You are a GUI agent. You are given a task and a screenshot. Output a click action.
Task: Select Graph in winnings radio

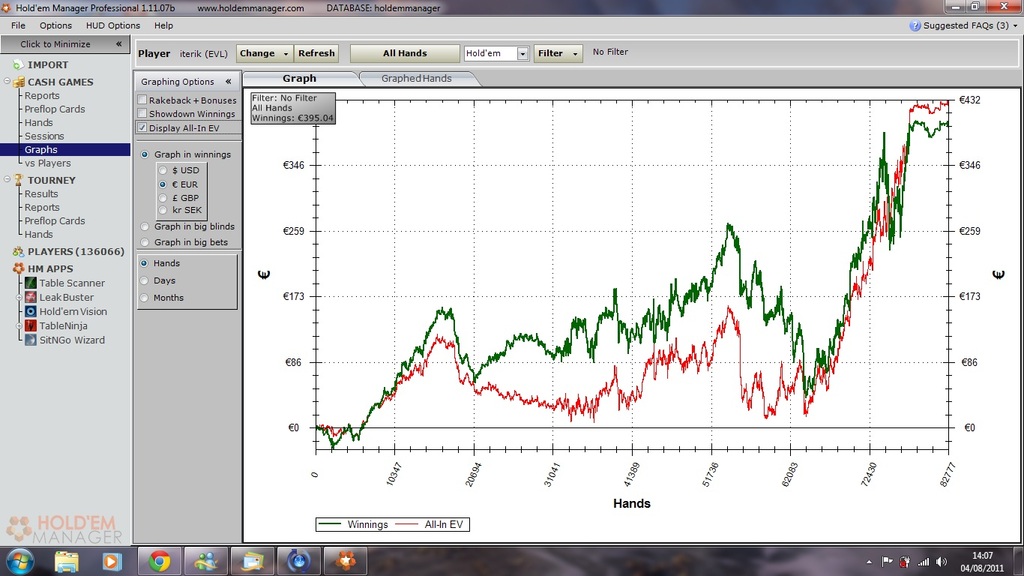click(145, 155)
